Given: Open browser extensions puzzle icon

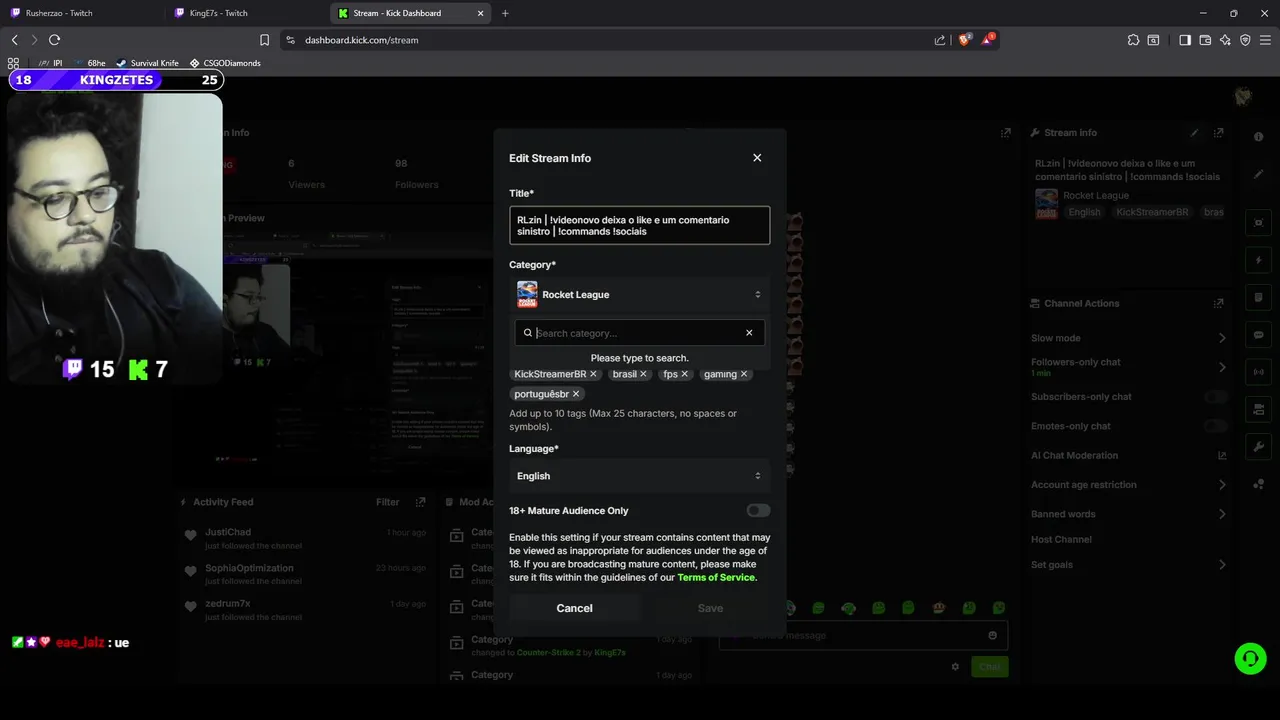Looking at the screenshot, I should tap(1133, 40).
